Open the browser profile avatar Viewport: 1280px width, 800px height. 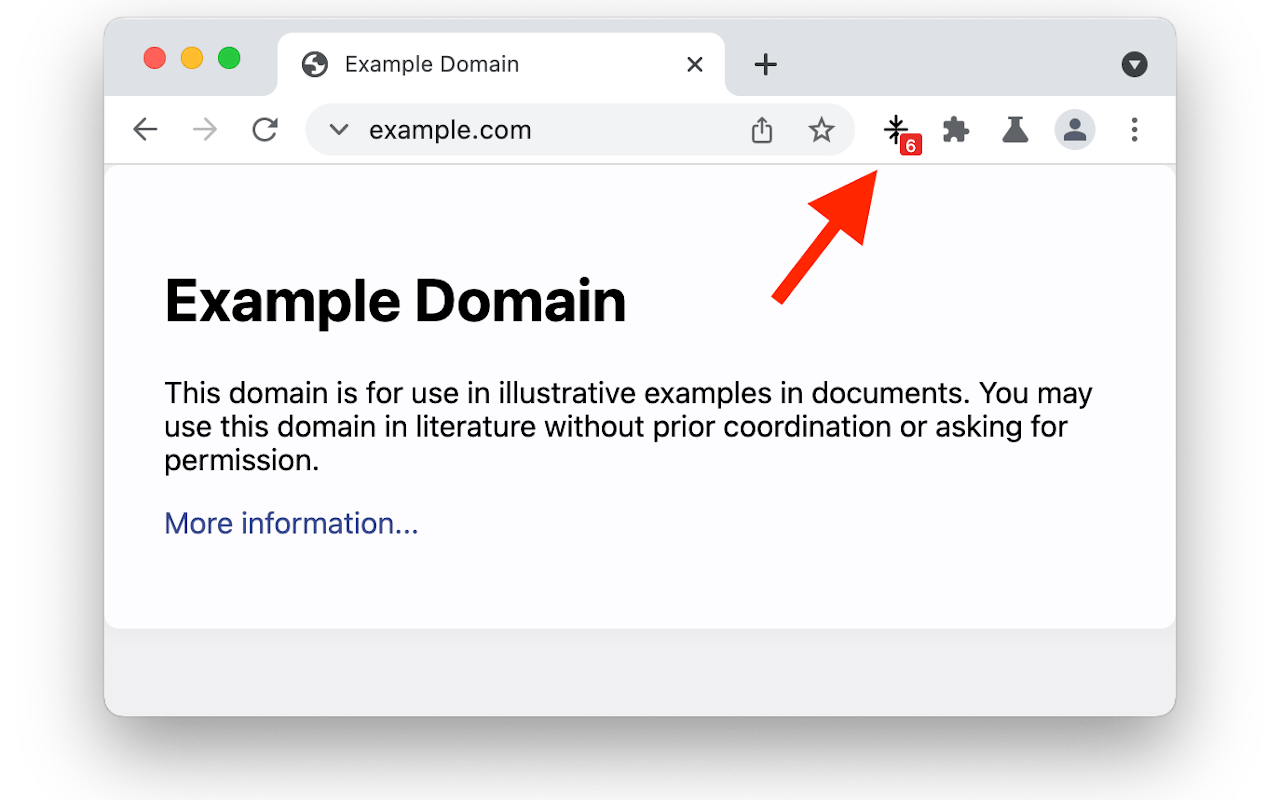point(1074,129)
